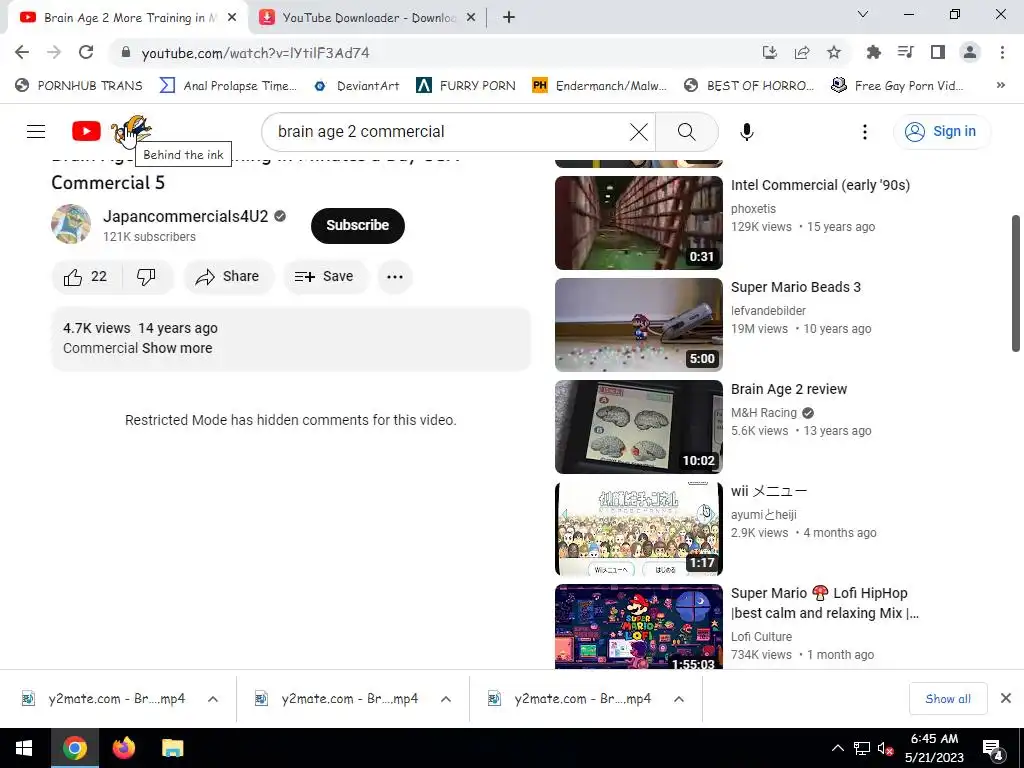1024x768 pixels.
Task: Open the Brain Age 2 review thumbnail
Action: click(x=639, y=426)
